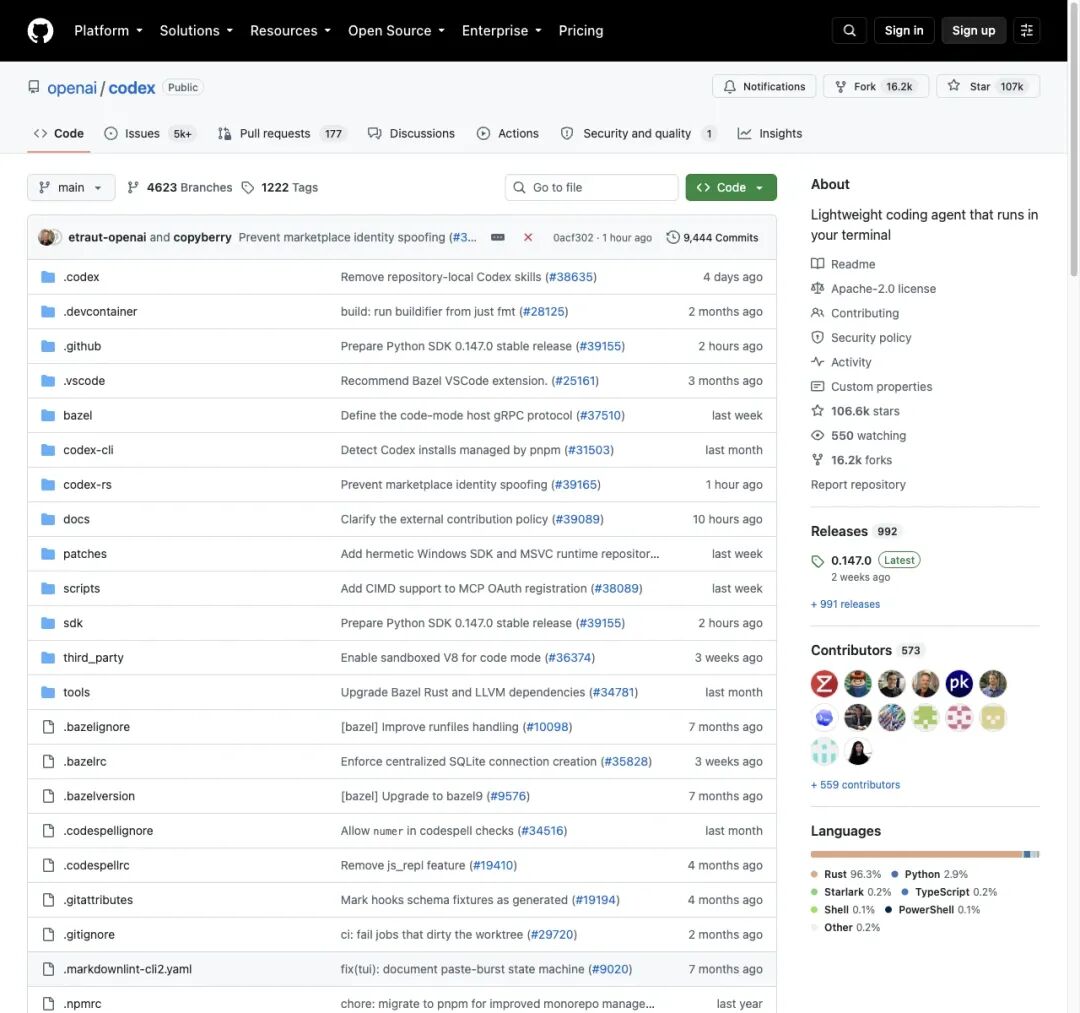This screenshot has width=1080, height=1013.
Task: Expand the Solutions dropdown menu
Action: click(x=196, y=31)
